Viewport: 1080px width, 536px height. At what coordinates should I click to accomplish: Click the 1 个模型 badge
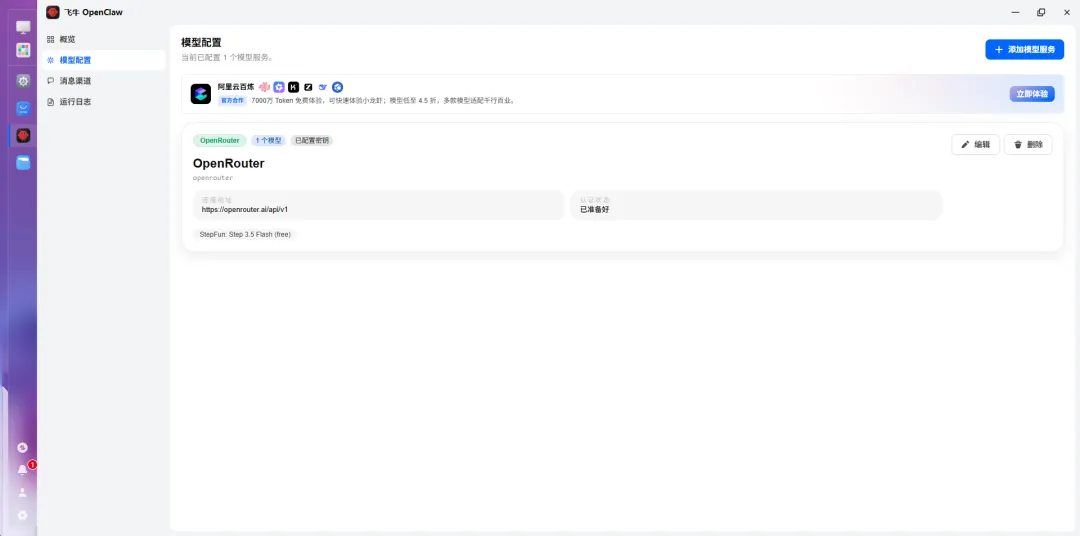tap(268, 141)
